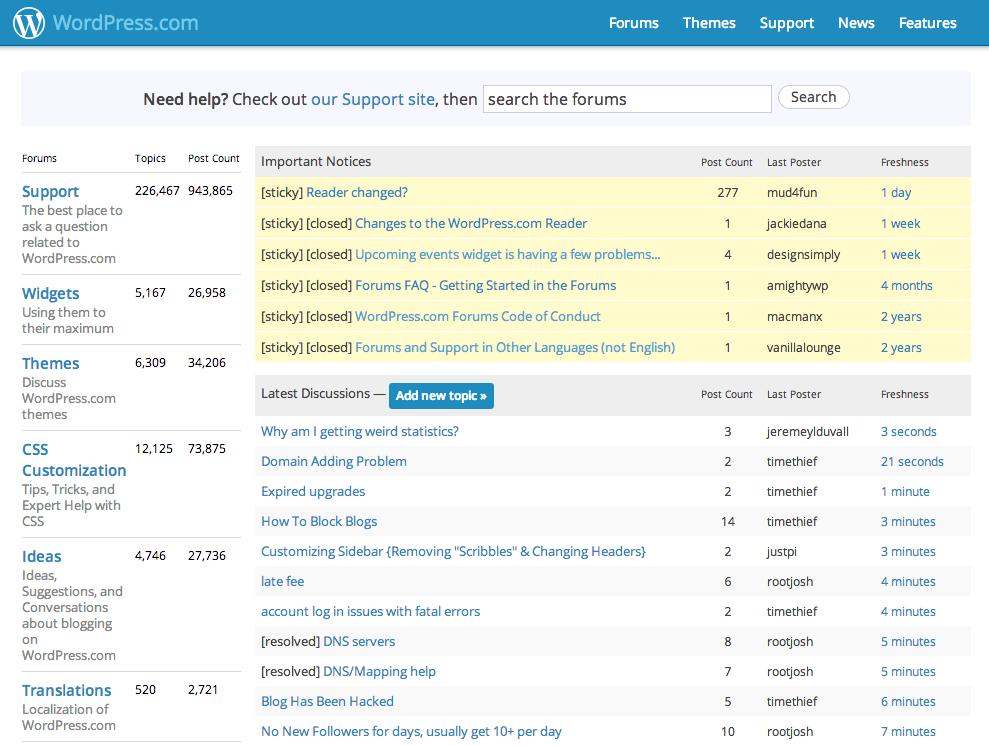The image size is (989, 746).
Task: Visit the Ideas forum link
Action: coord(42,556)
